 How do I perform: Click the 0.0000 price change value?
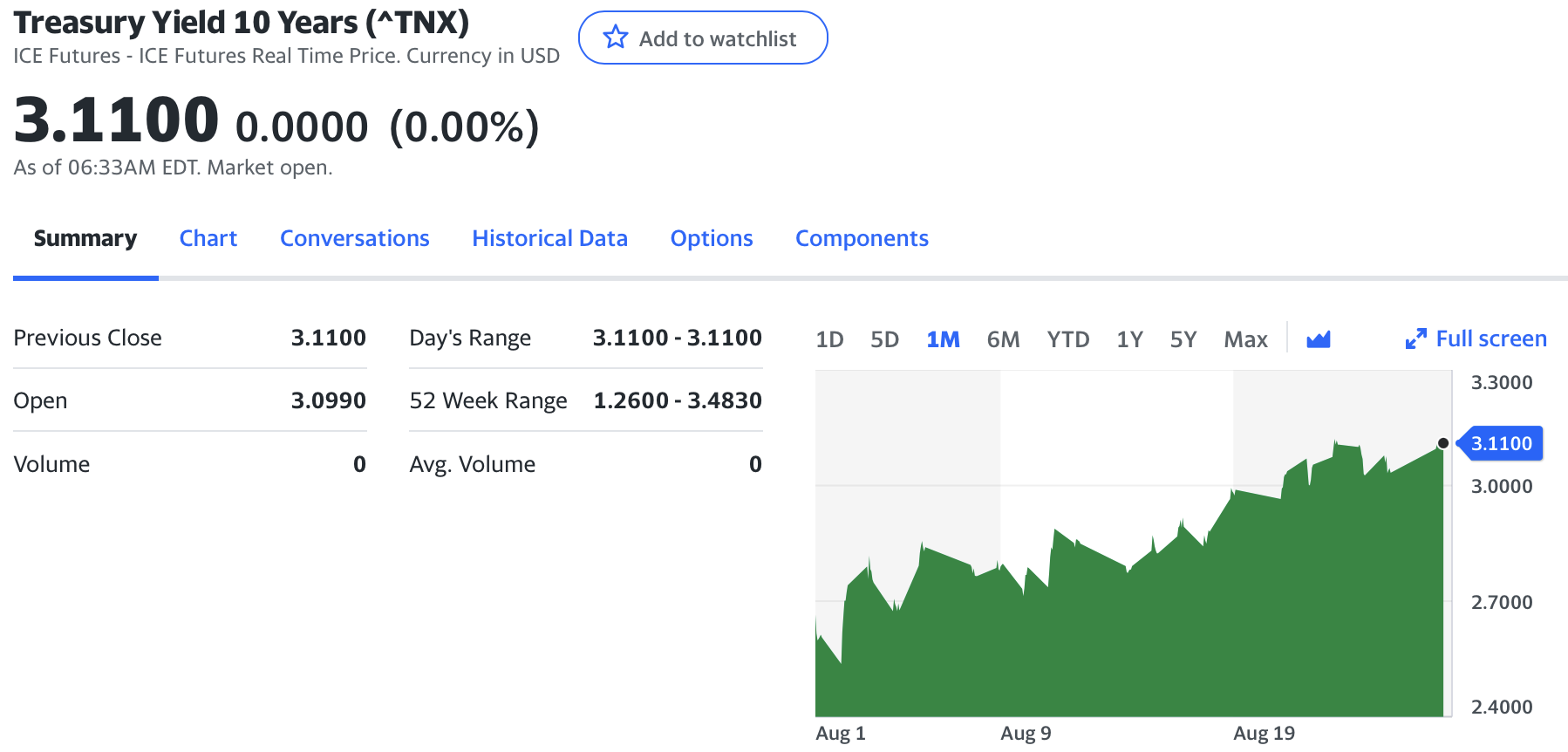click(x=302, y=127)
